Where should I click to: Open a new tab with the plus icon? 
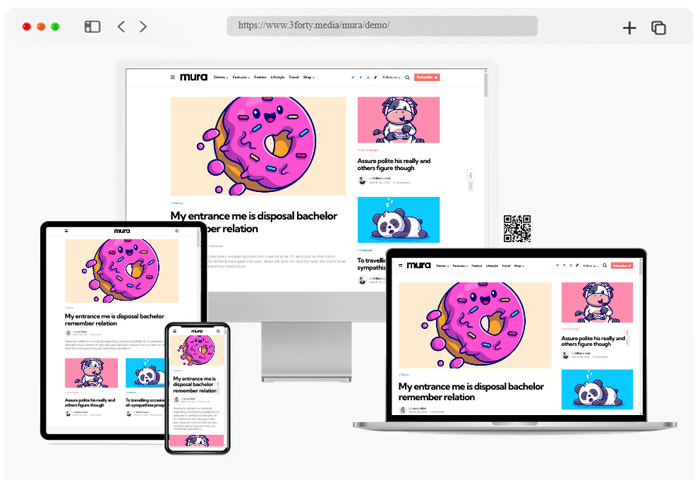tap(629, 28)
